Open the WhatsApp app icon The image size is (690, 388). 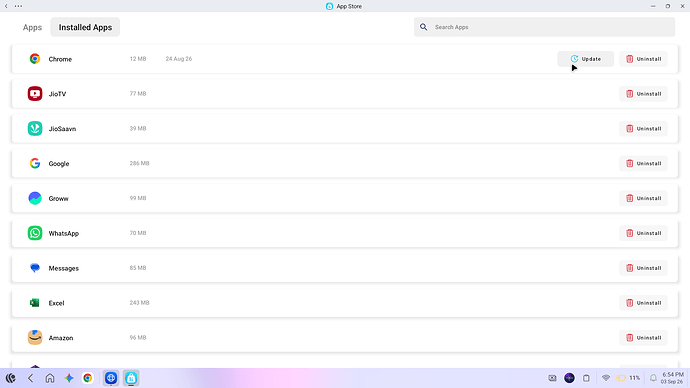[35, 233]
